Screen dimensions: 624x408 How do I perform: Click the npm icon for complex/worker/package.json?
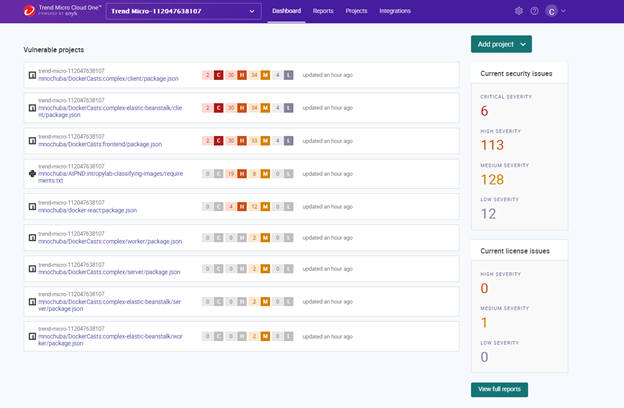pyautogui.click(x=32, y=238)
